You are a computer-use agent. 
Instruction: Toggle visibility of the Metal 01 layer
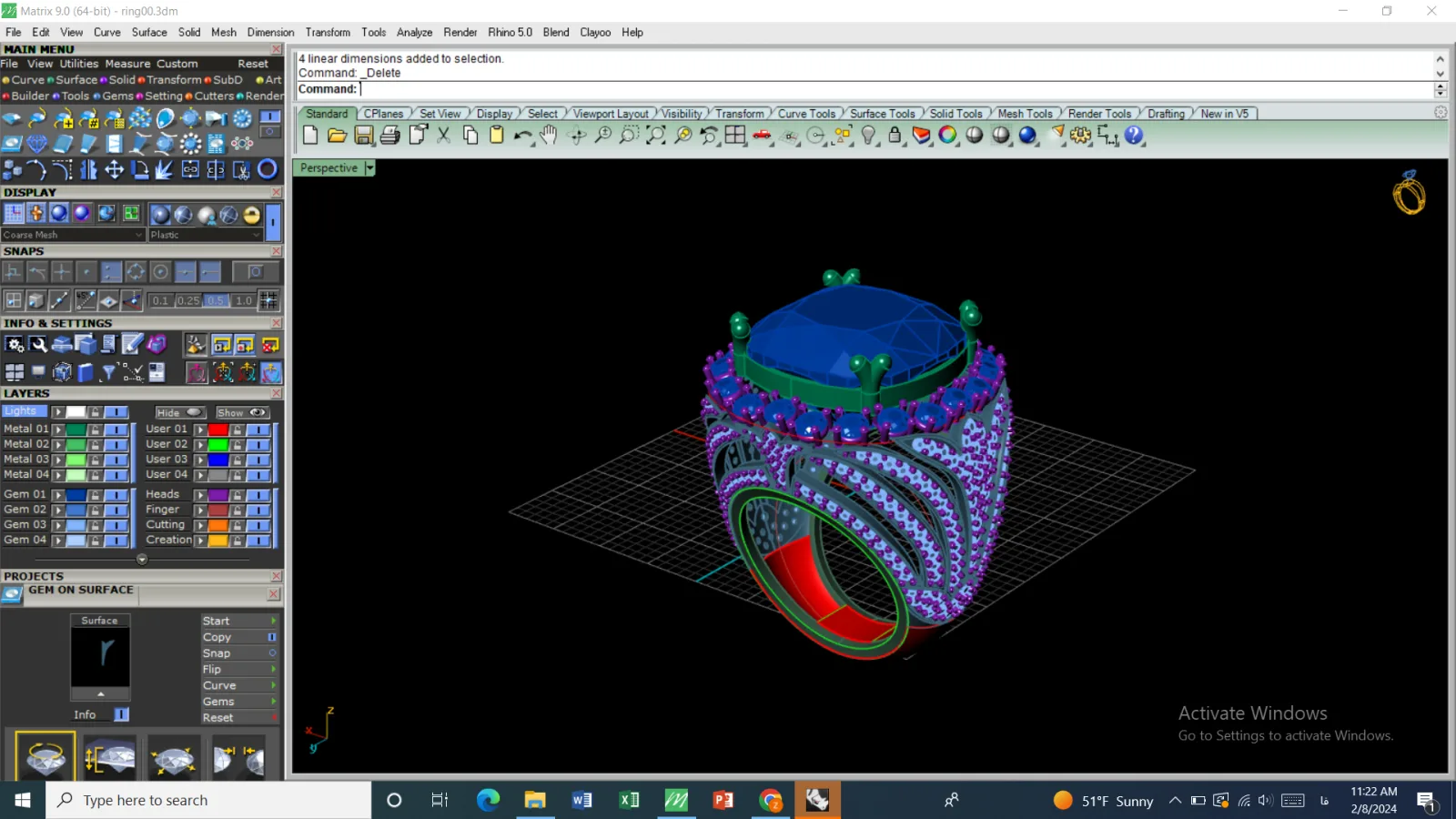(116, 430)
